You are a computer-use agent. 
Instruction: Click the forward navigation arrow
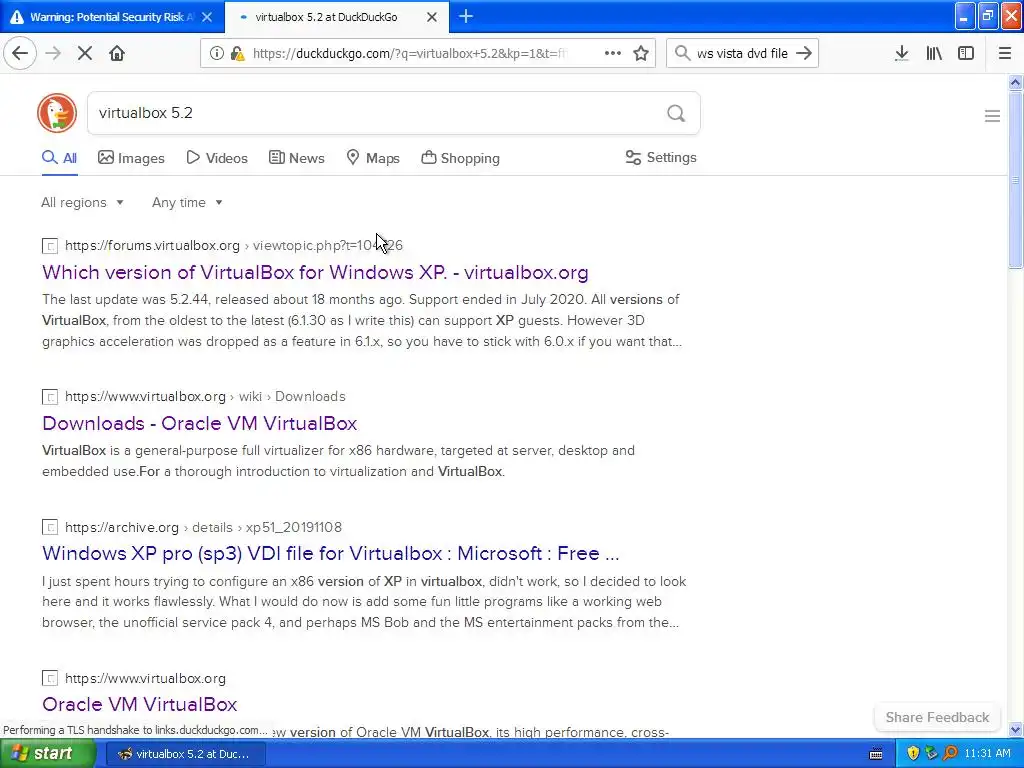coord(53,53)
